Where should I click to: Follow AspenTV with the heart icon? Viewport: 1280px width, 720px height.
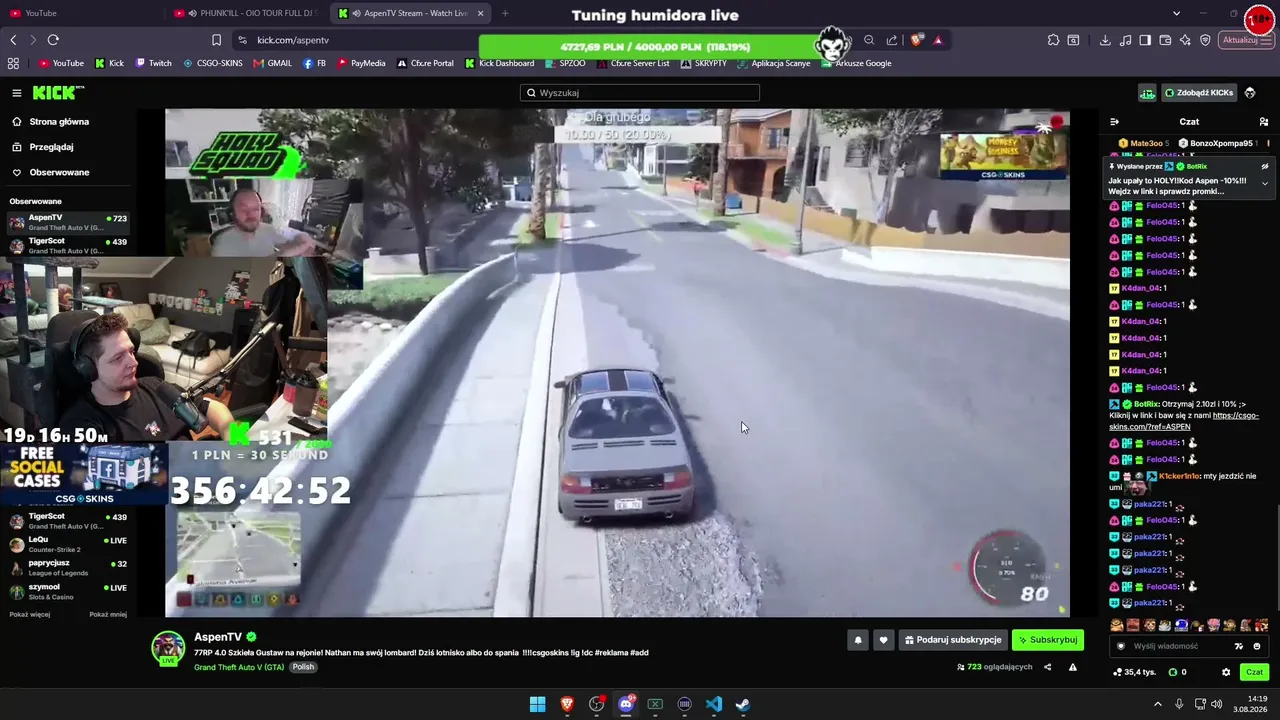coord(883,640)
